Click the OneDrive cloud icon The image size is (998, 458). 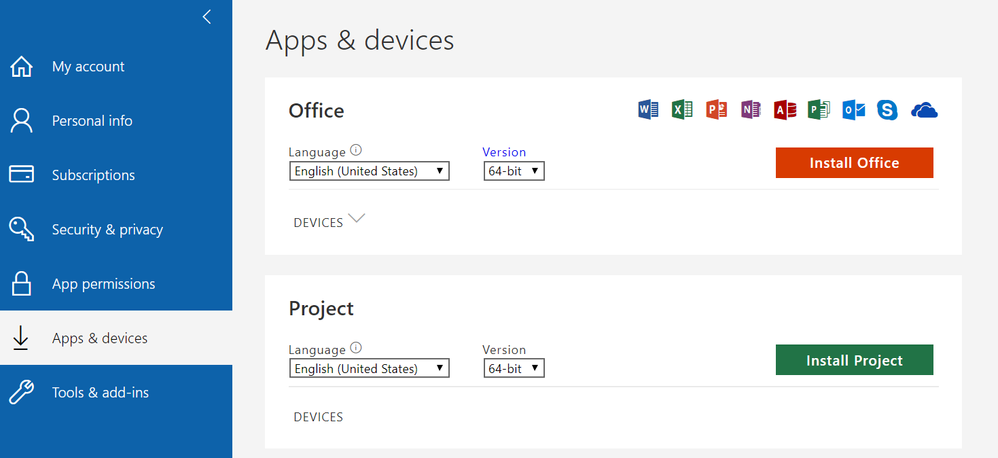(x=924, y=110)
